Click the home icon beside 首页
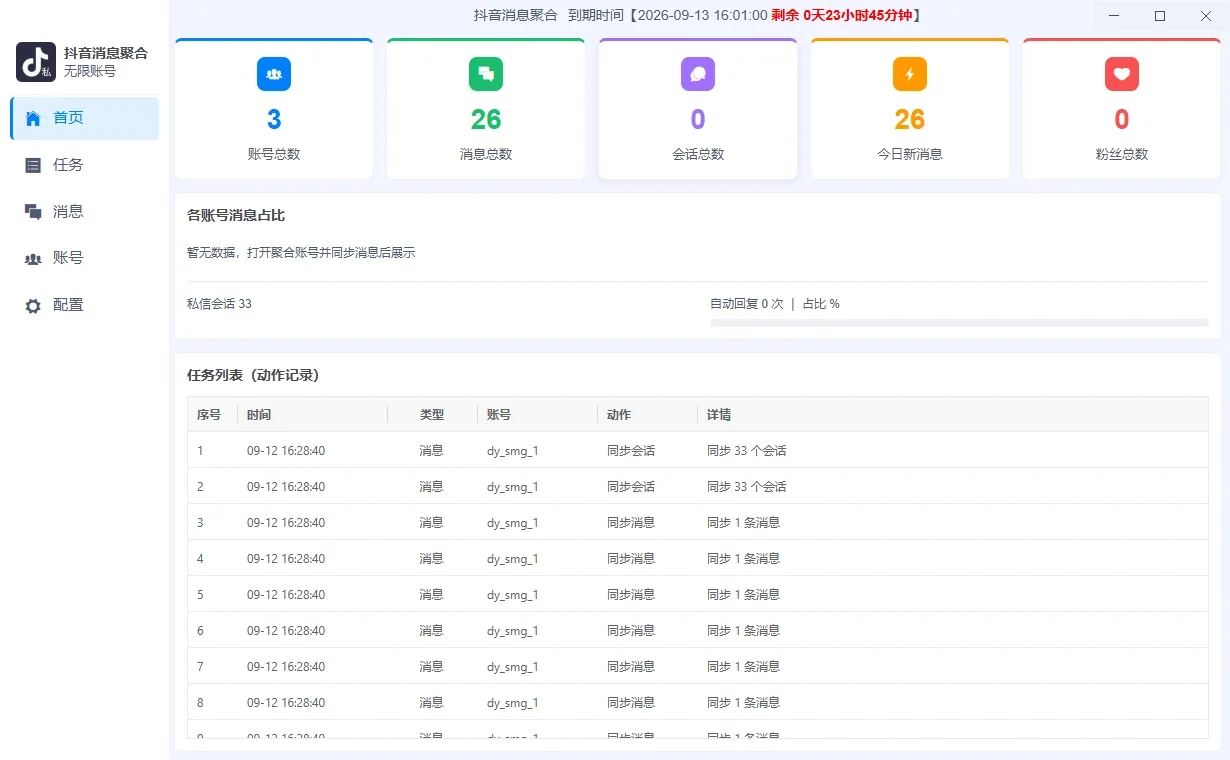The height and width of the screenshot is (760, 1230). [x=33, y=118]
